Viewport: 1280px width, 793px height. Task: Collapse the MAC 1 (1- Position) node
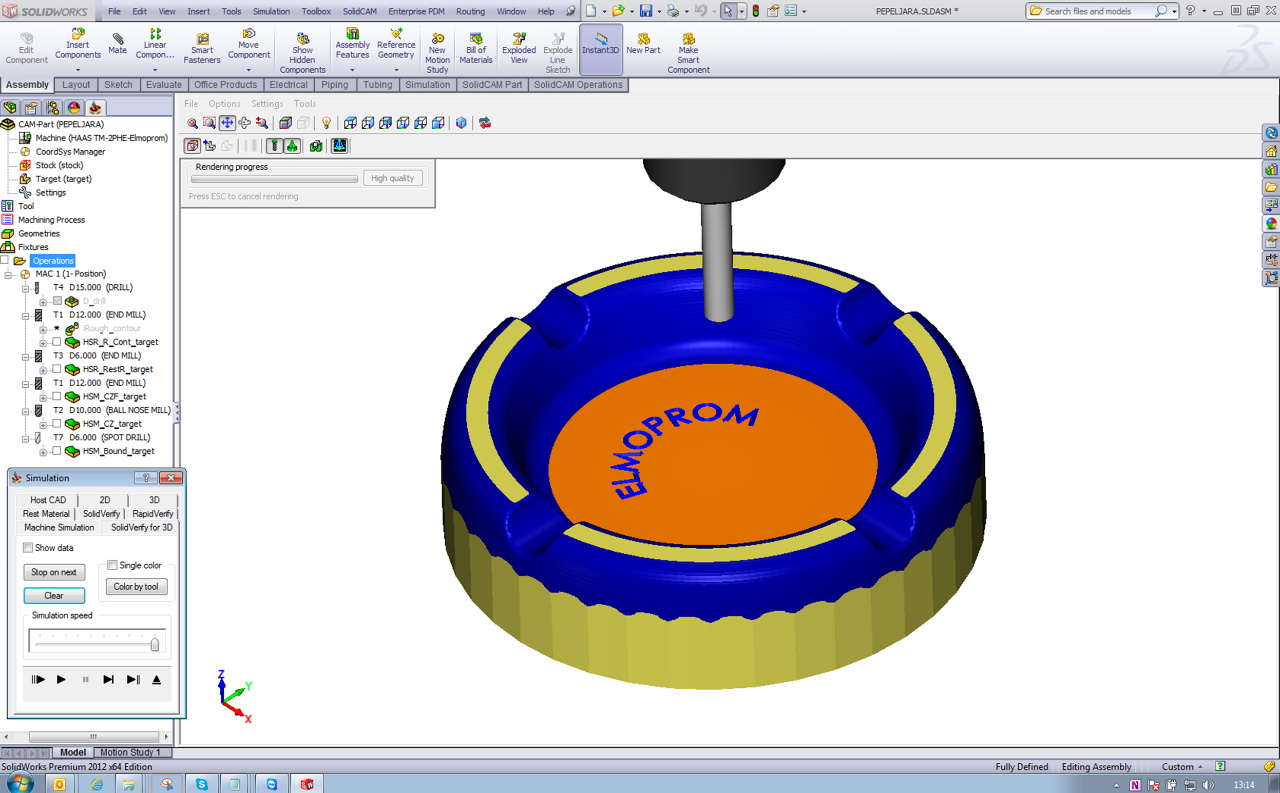click(9, 274)
